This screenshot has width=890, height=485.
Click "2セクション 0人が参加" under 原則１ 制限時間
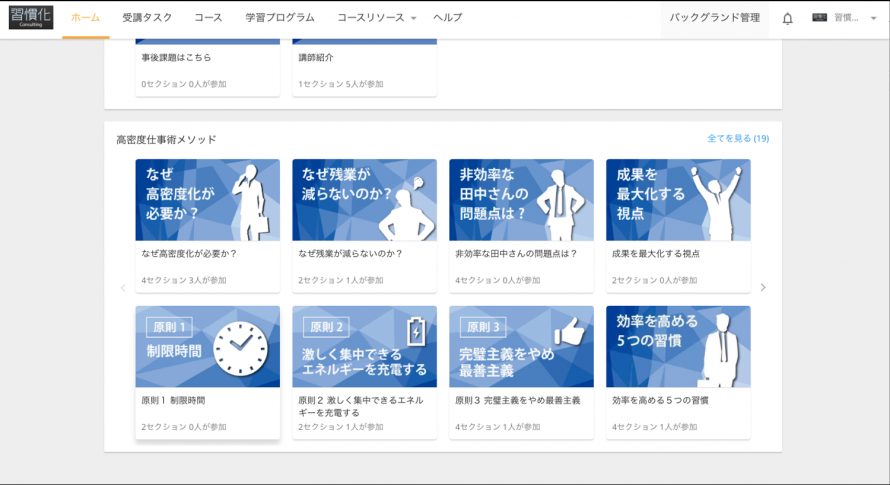click(184, 427)
